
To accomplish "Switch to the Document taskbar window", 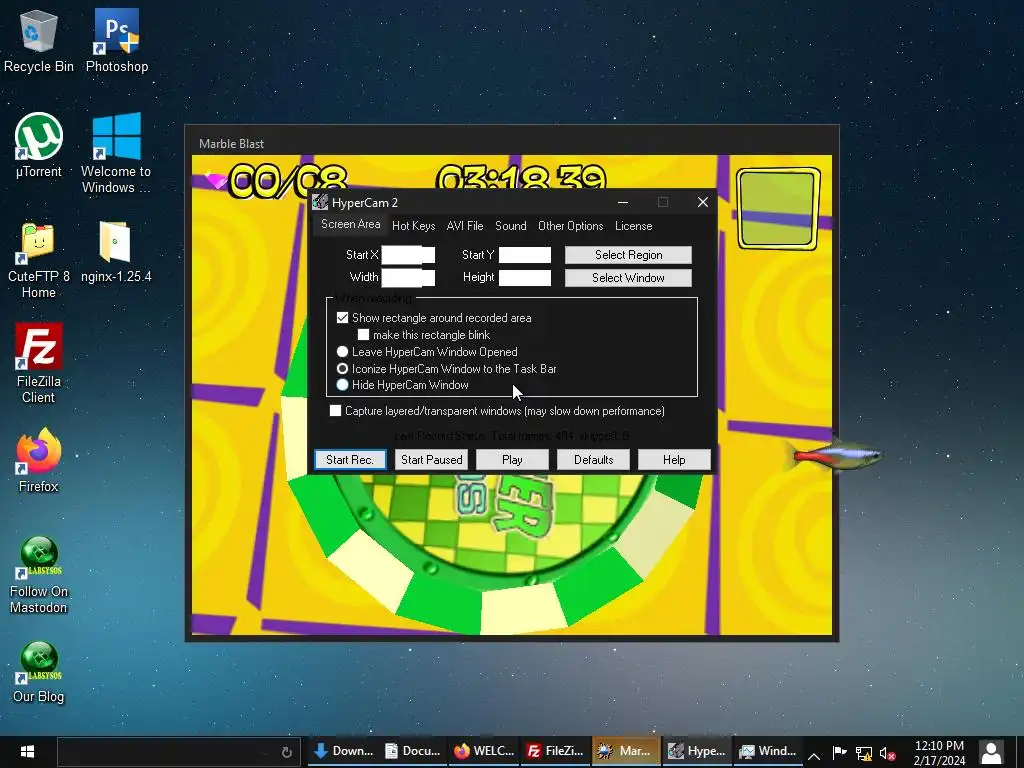I will (413, 751).
